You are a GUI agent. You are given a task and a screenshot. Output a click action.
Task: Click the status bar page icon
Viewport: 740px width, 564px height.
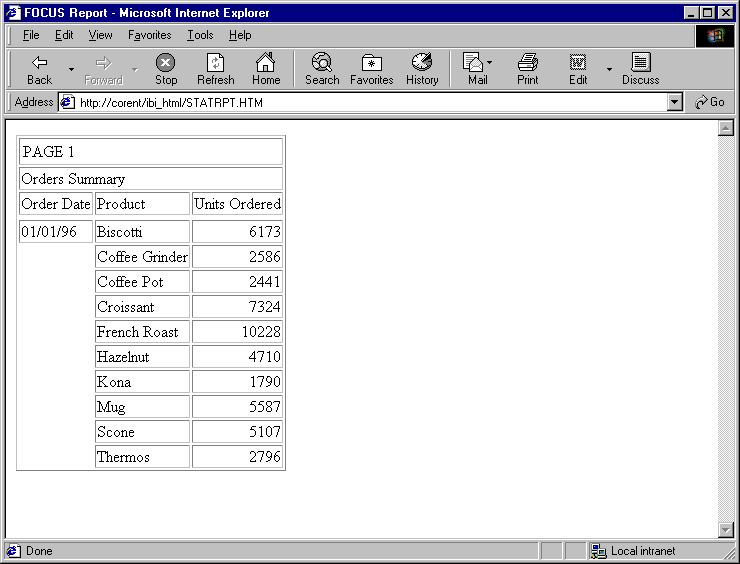[13, 551]
